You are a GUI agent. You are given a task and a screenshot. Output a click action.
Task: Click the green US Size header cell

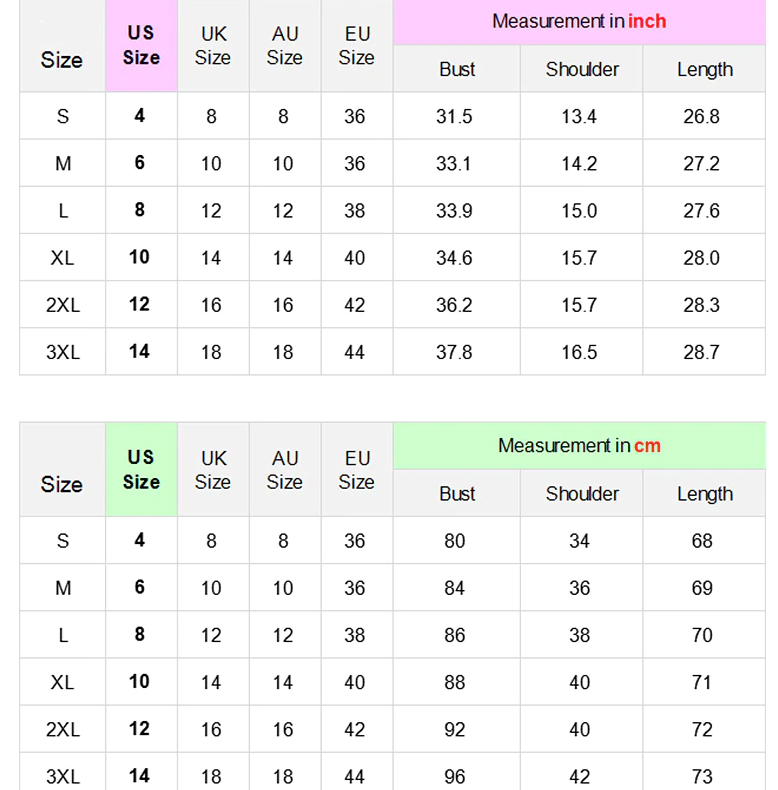tap(141, 470)
